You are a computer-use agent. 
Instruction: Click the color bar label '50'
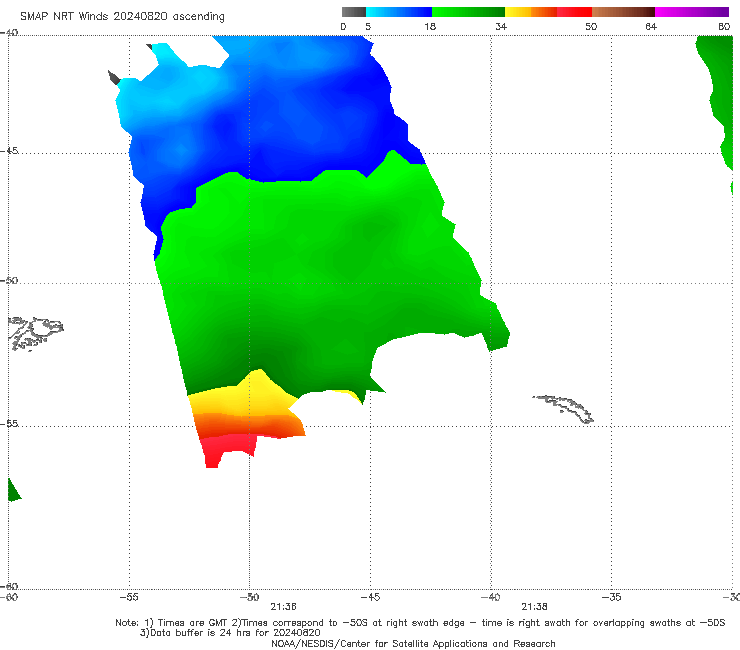pyautogui.click(x=591, y=27)
